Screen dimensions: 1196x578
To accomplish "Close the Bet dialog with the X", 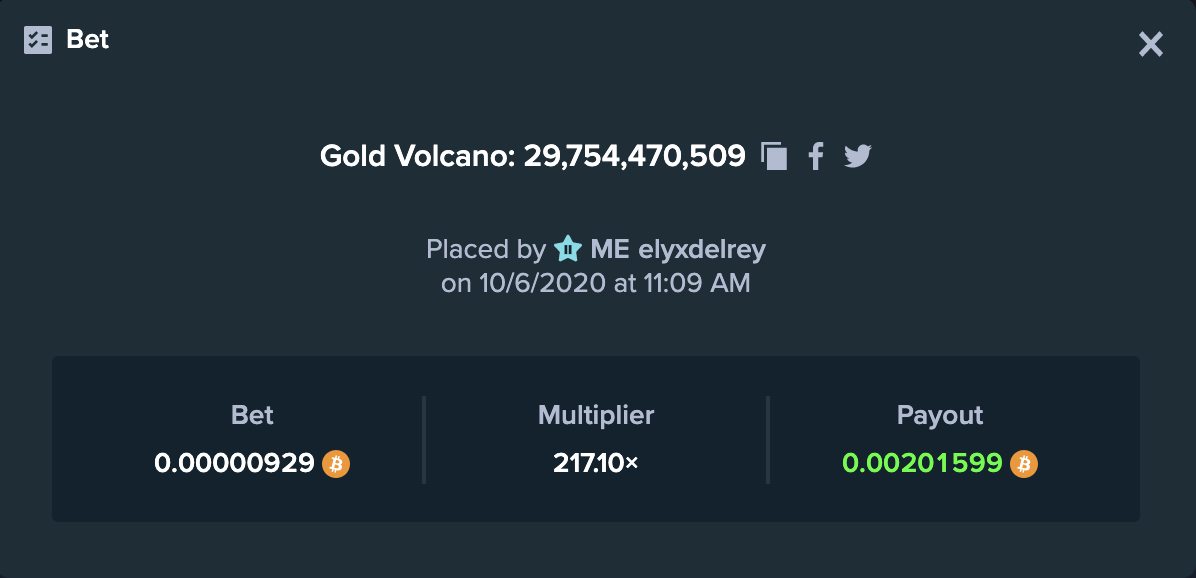I will 1150,44.
